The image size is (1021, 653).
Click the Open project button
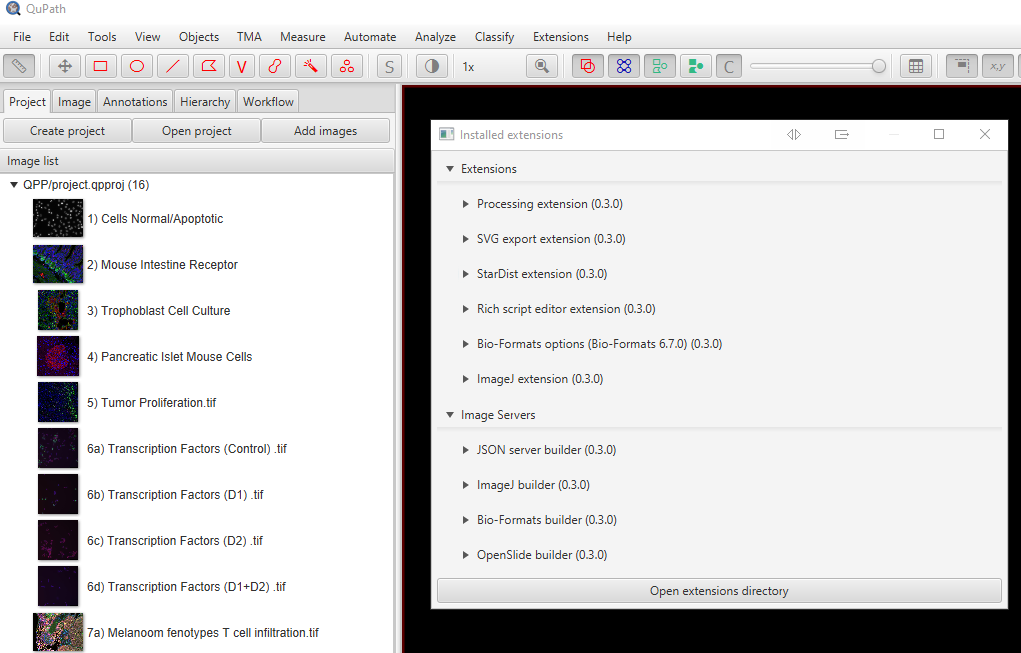tap(197, 130)
